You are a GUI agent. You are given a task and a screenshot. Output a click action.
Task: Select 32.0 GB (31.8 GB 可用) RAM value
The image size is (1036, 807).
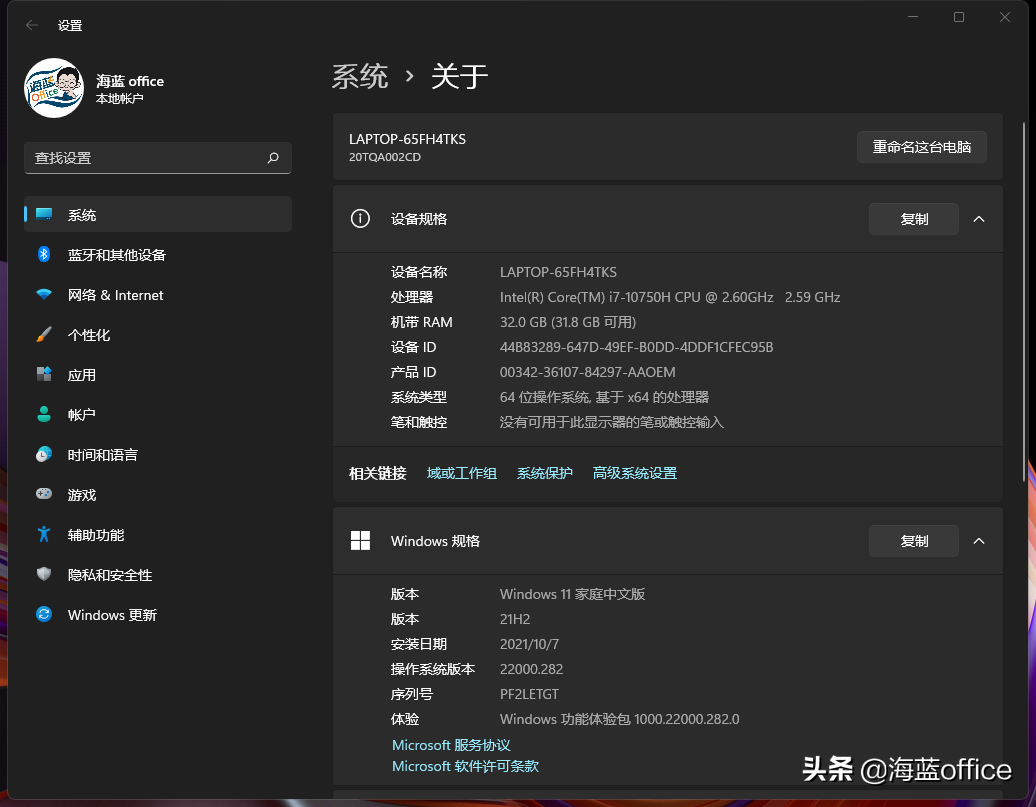click(568, 322)
